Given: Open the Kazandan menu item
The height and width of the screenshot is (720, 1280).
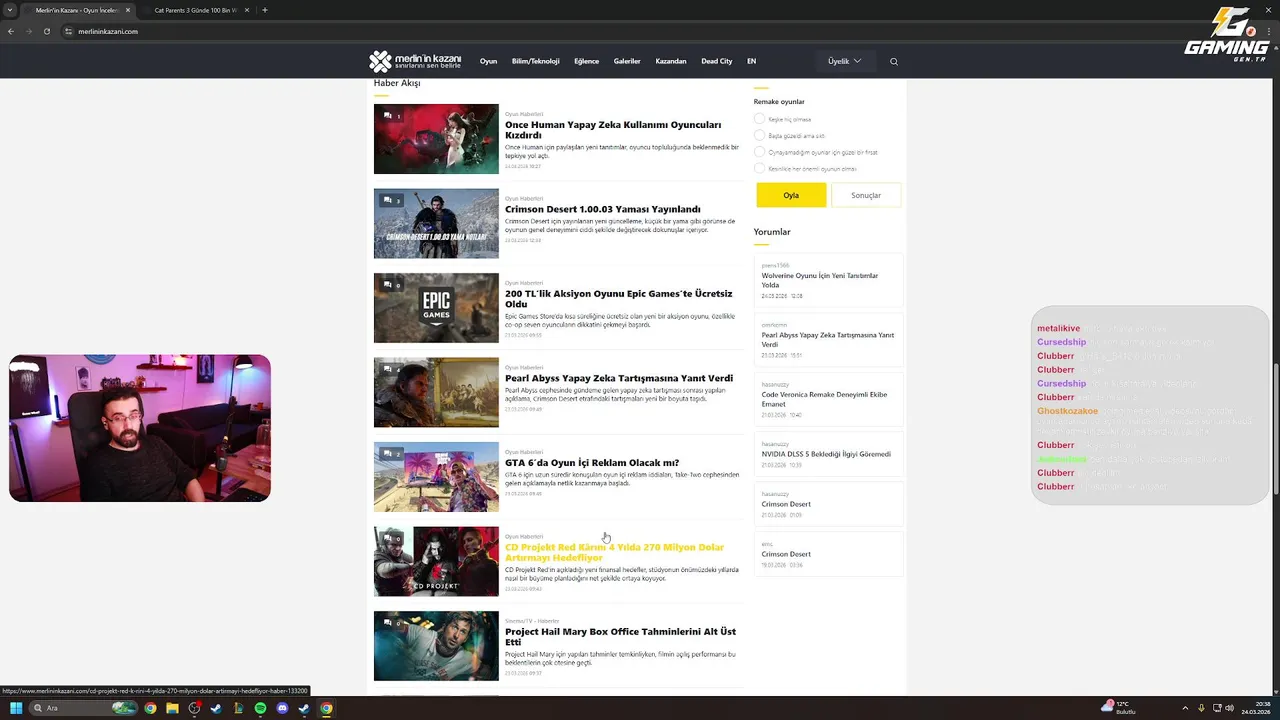Looking at the screenshot, I should tap(671, 61).
